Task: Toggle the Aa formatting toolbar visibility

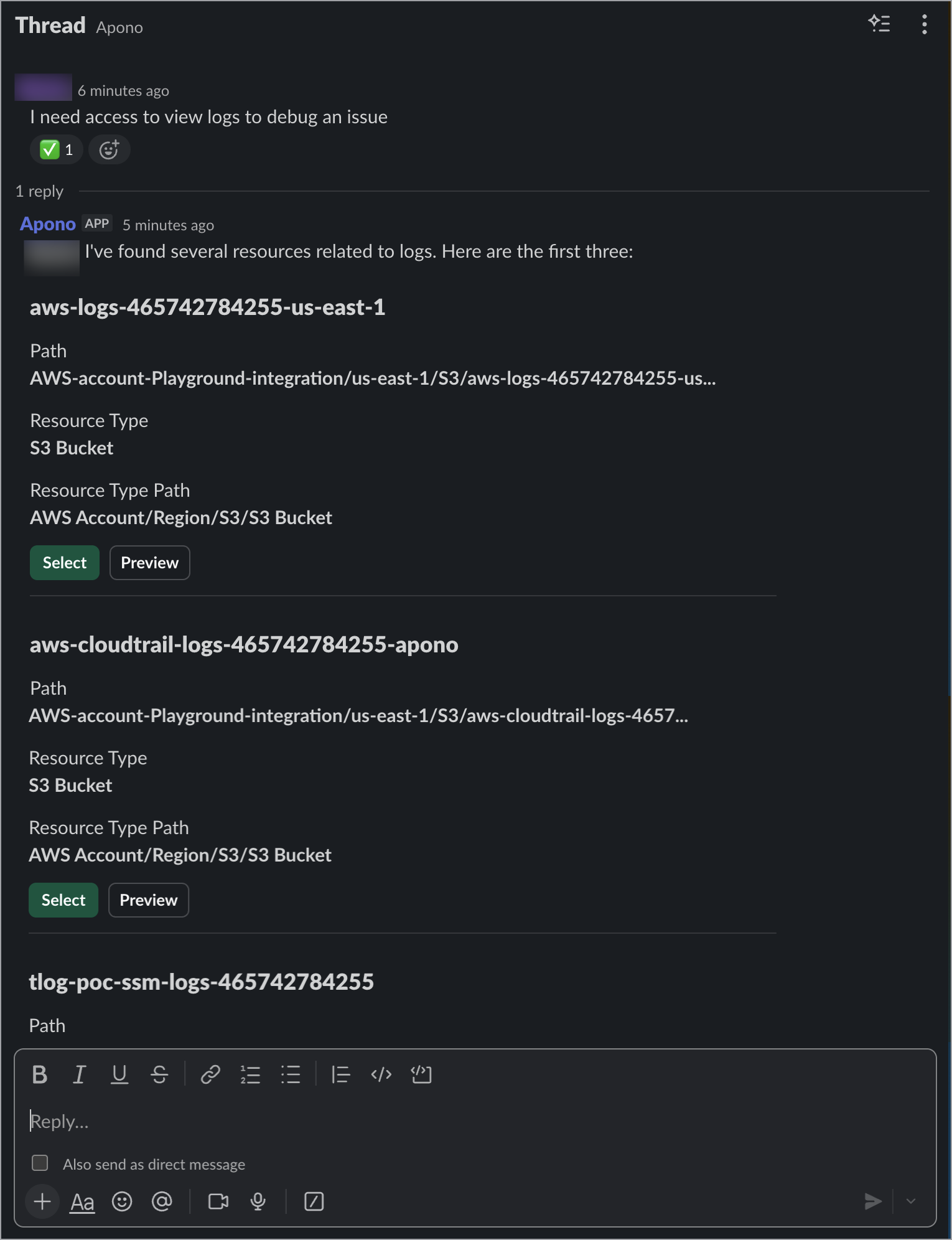Action: click(82, 1201)
